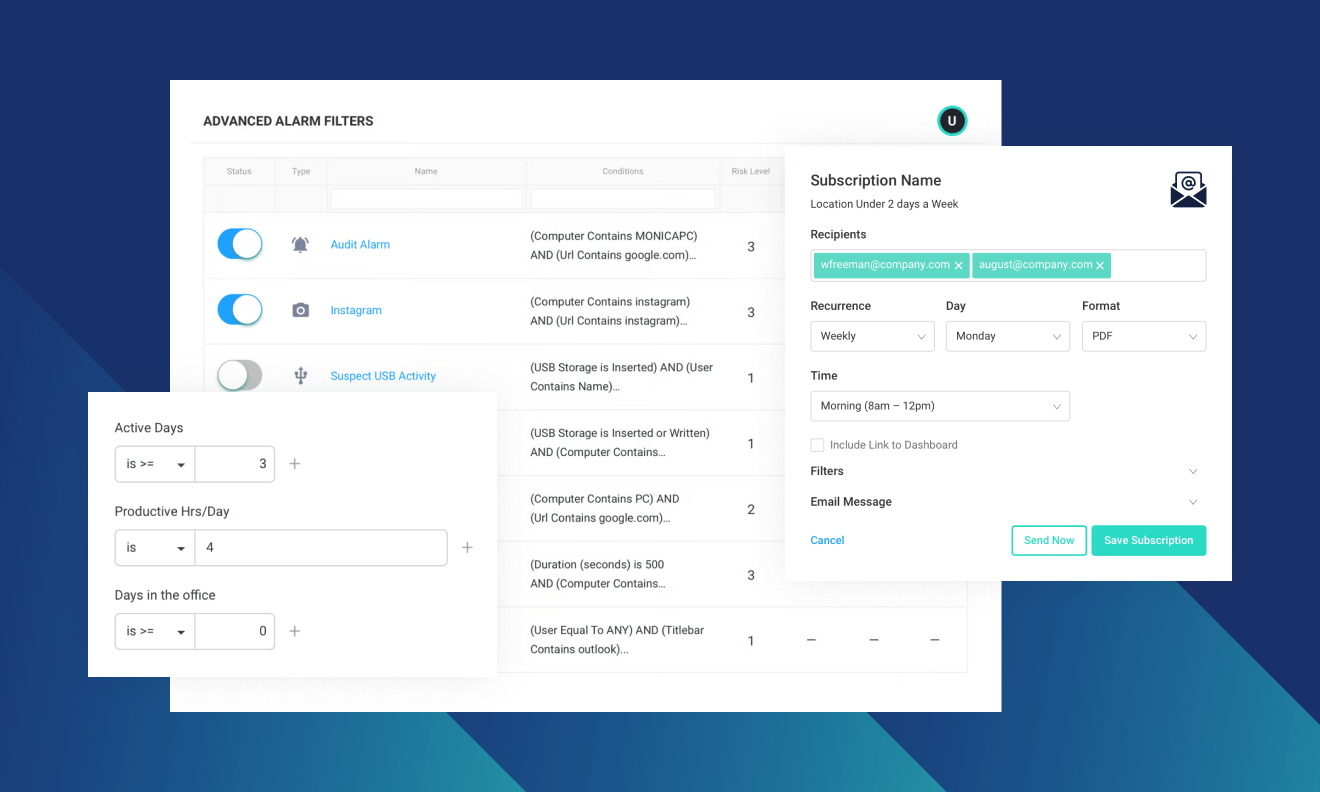Screen dimensions: 1320x792
Task: Enable the Suspect USB Activity toggle
Action: point(240,376)
